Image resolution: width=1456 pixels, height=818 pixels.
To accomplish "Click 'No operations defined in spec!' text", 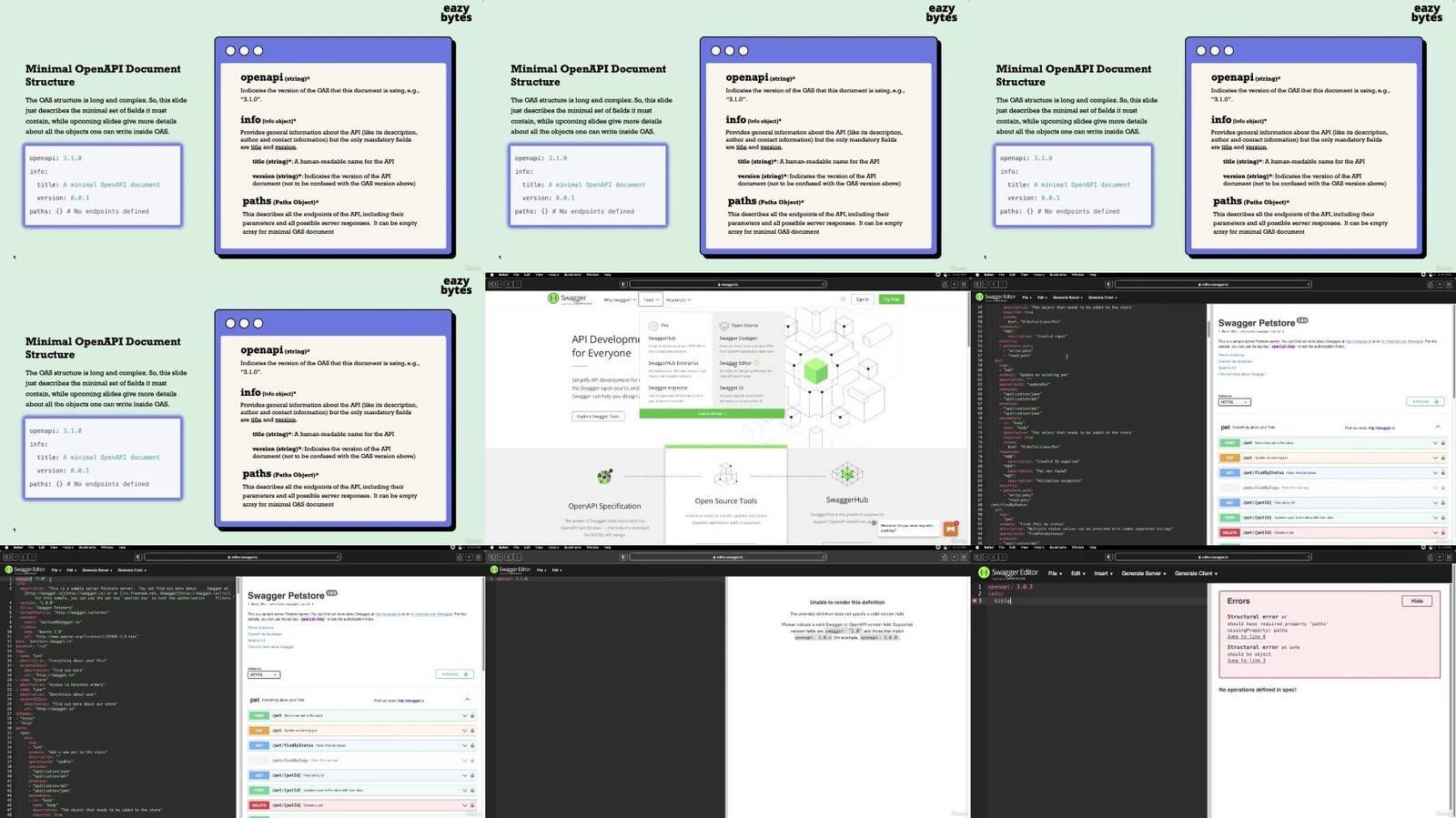I will (1258, 690).
